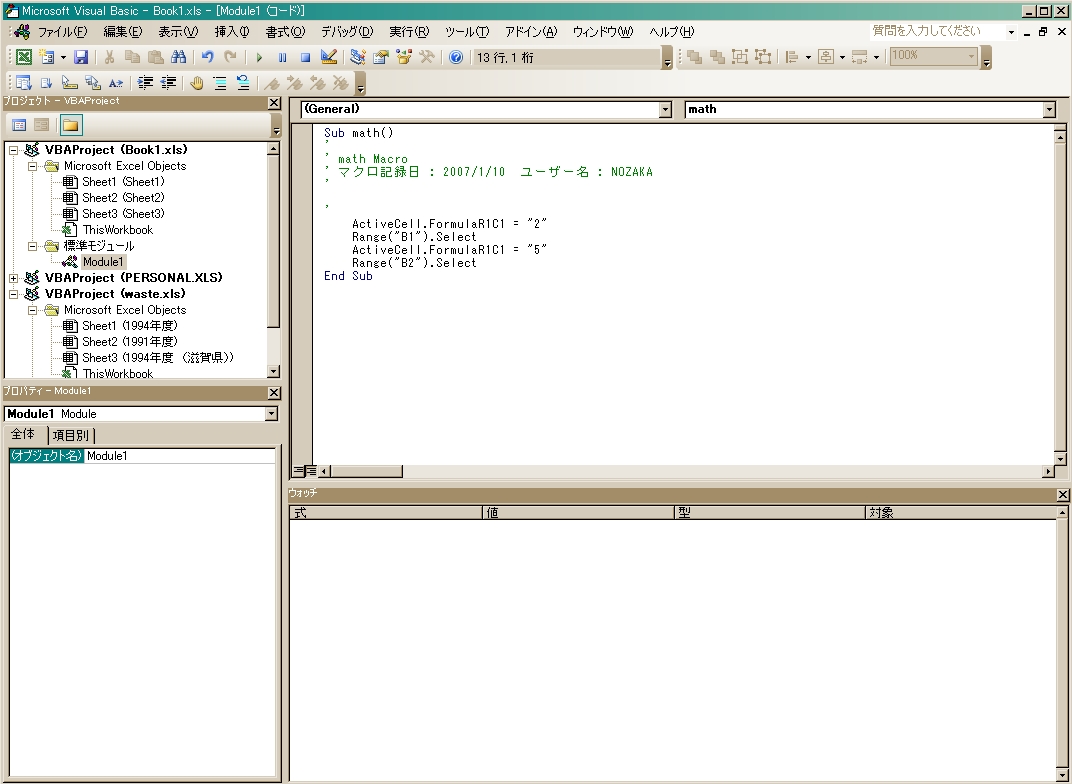Open help via the question mark icon

coord(456,58)
